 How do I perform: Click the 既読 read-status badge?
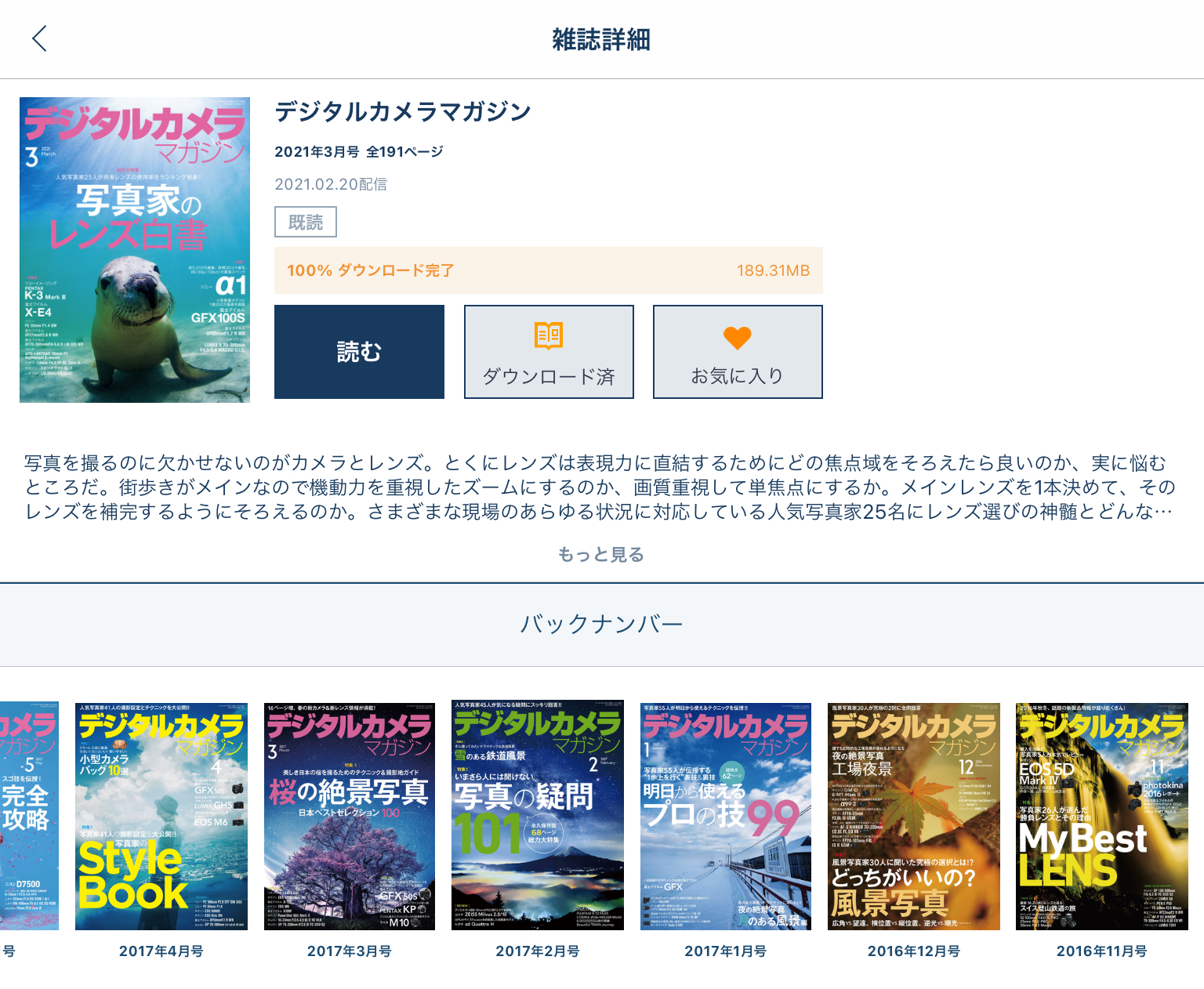click(x=306, y=222)
